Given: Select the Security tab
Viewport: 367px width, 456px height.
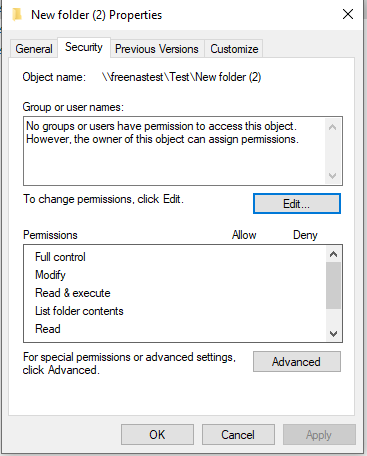Looking at the screenshot, I should point(84,47).
